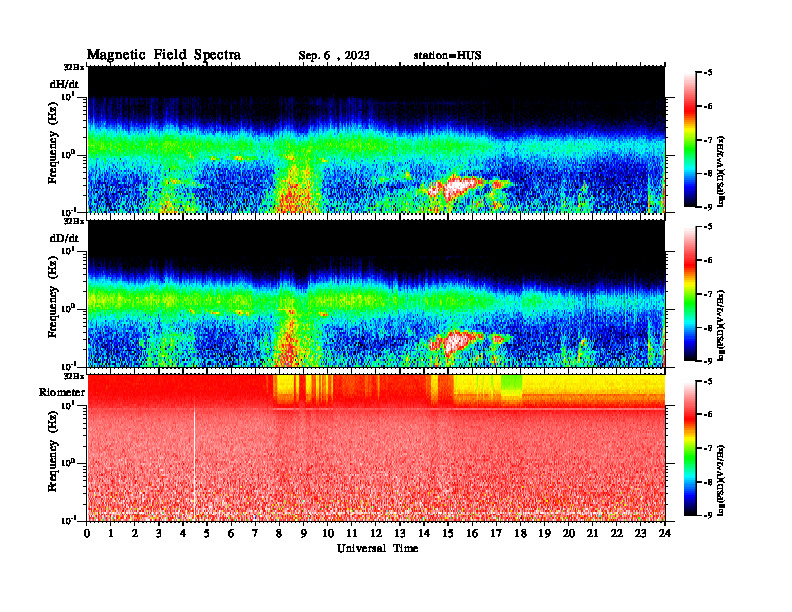Click the dH/dt spectrogram plot area

(376, 139)
